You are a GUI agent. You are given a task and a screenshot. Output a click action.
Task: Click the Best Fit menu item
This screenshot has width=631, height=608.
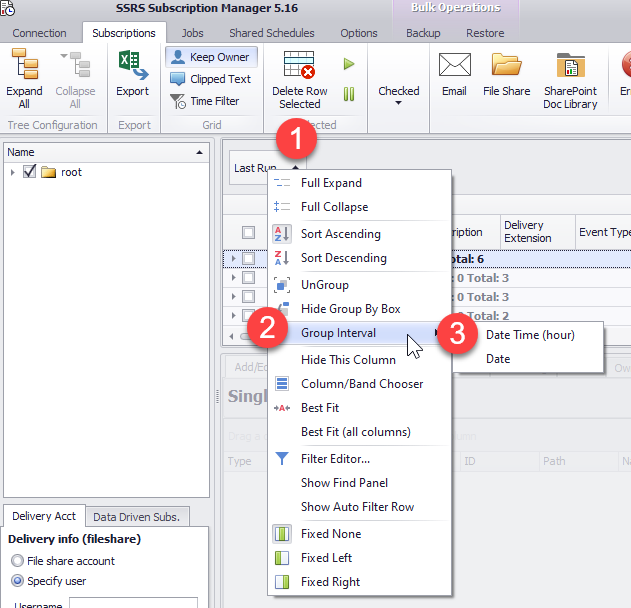[360, 408]
